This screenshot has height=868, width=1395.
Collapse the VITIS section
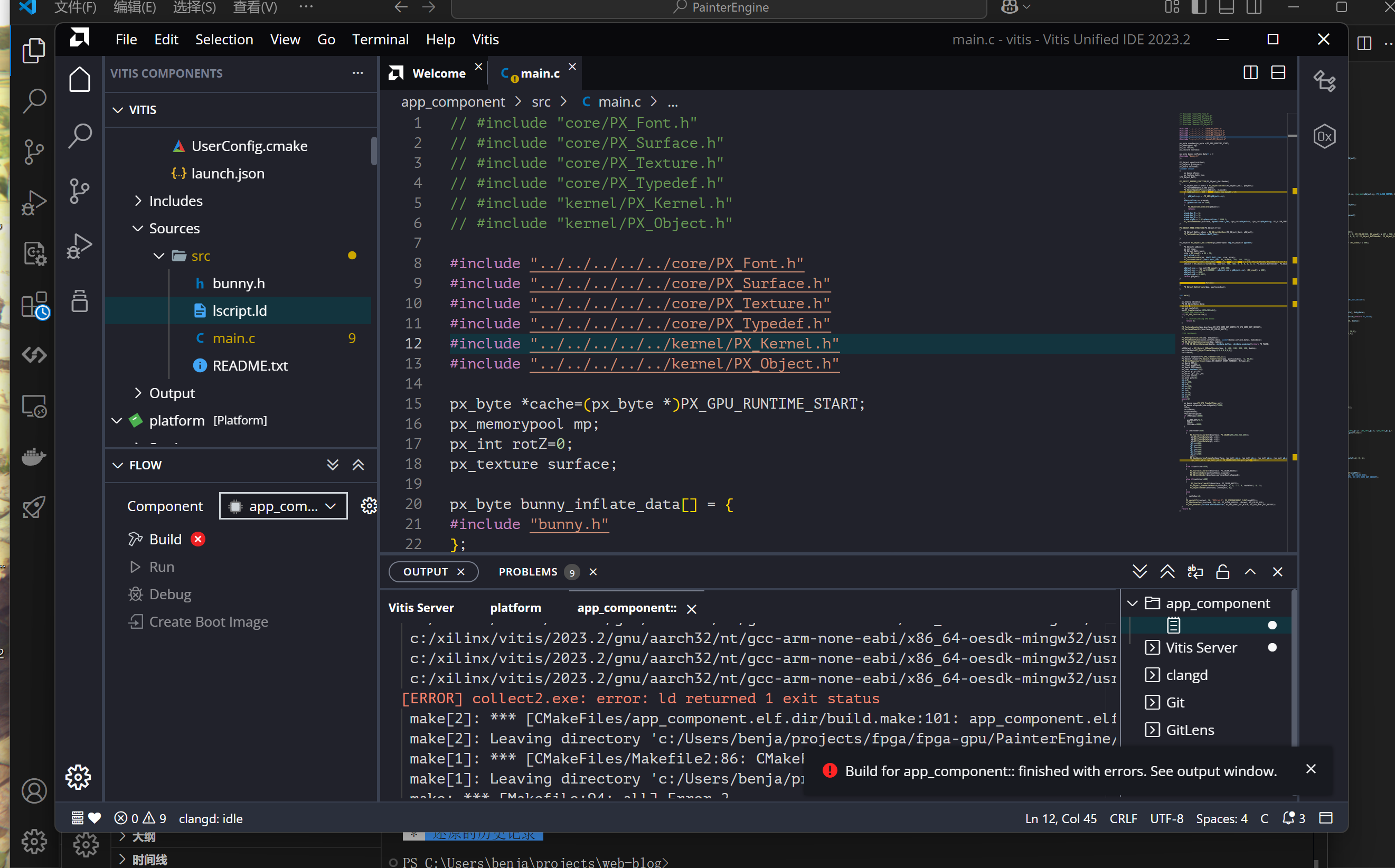[118, 110]
